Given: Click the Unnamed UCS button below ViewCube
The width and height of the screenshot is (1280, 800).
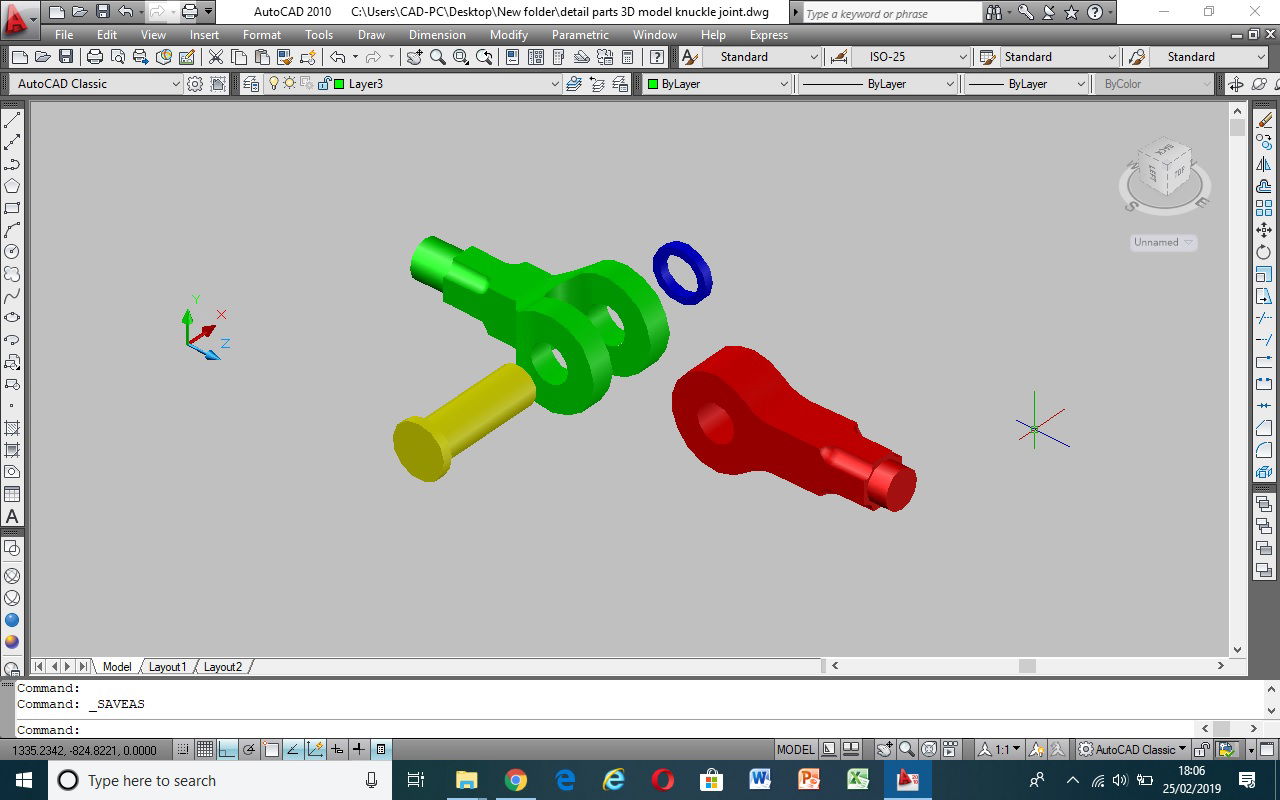Looking at the screenshot, I should coord(1163,242).
